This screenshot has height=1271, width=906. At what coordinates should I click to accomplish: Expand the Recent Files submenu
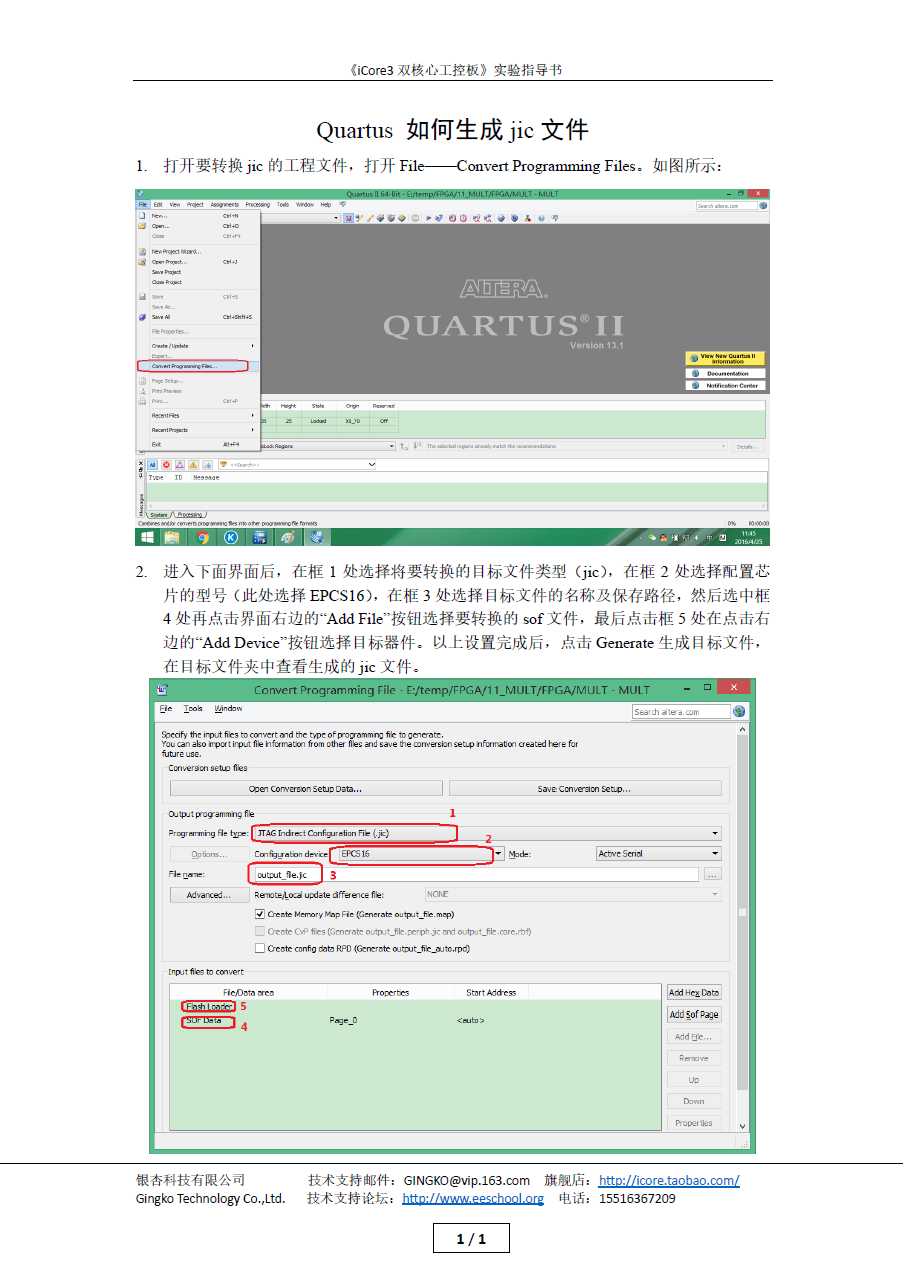click(x=197, y=415)
